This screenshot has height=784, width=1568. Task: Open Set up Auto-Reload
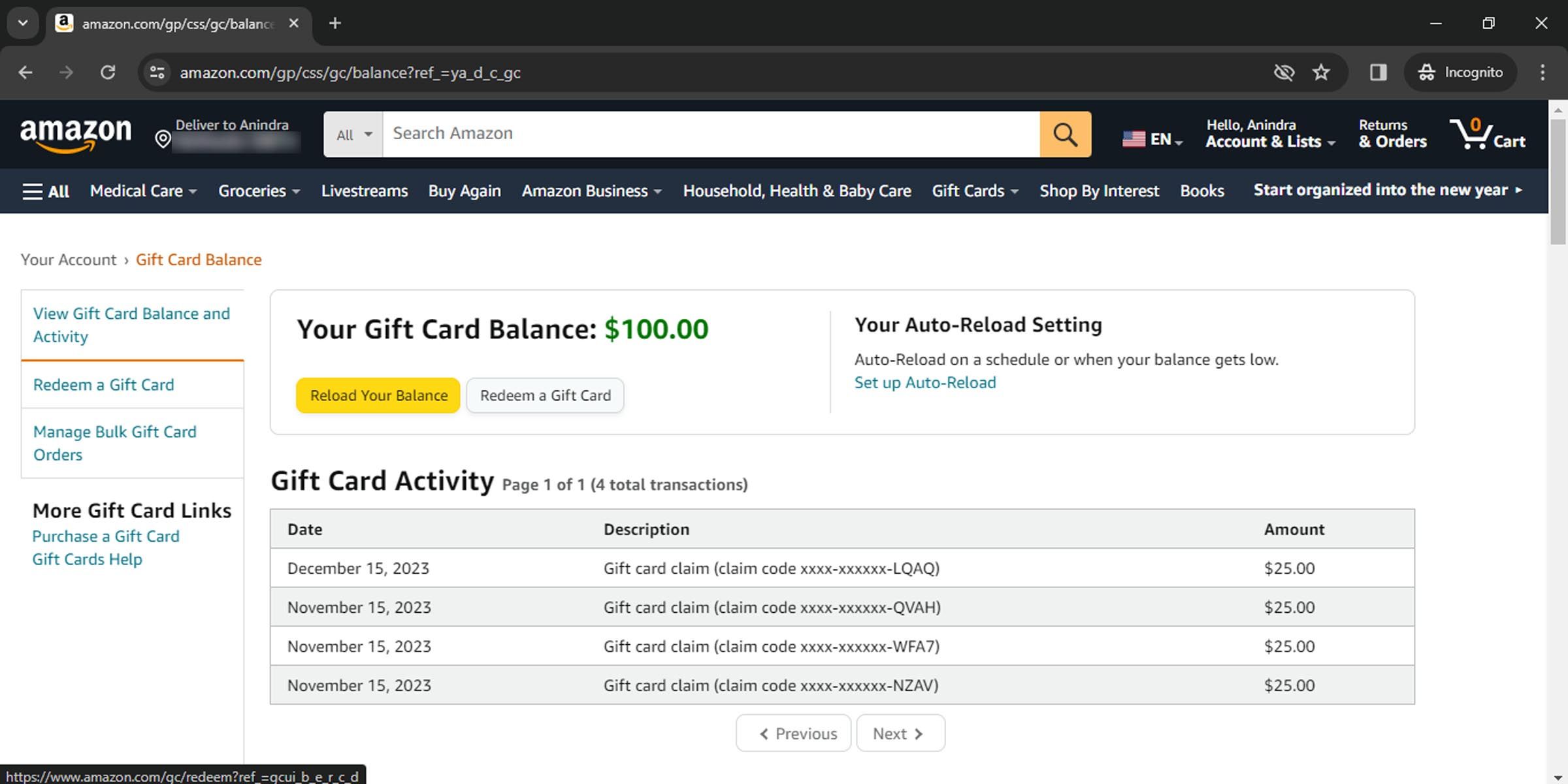coord(924,382)
